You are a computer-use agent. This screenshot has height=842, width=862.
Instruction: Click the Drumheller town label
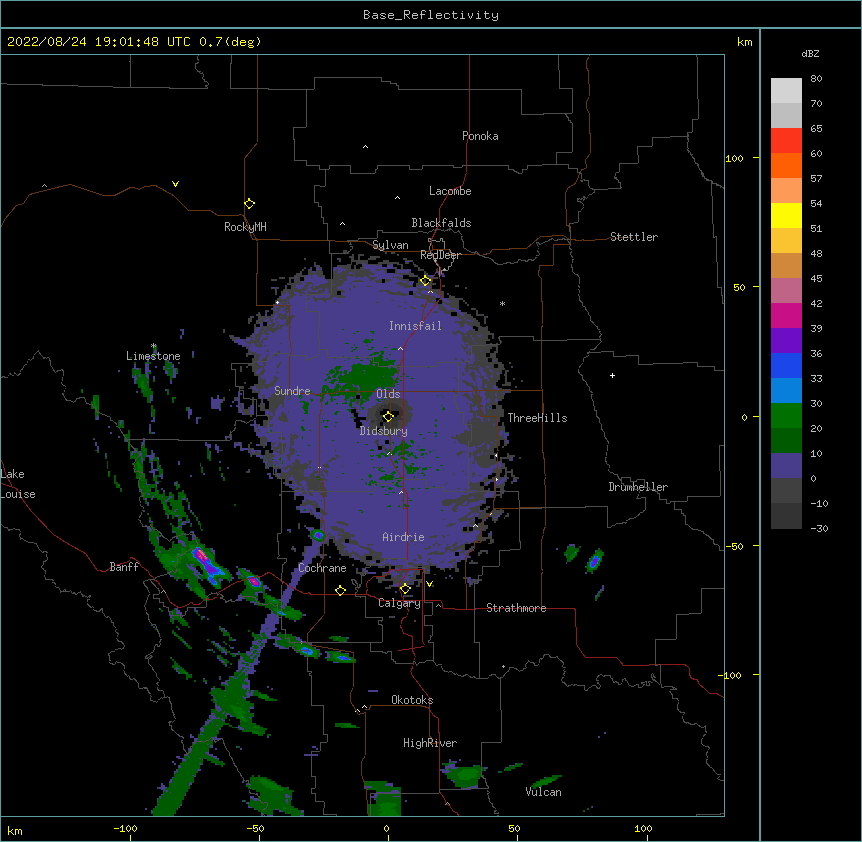(x=638, y=487)
